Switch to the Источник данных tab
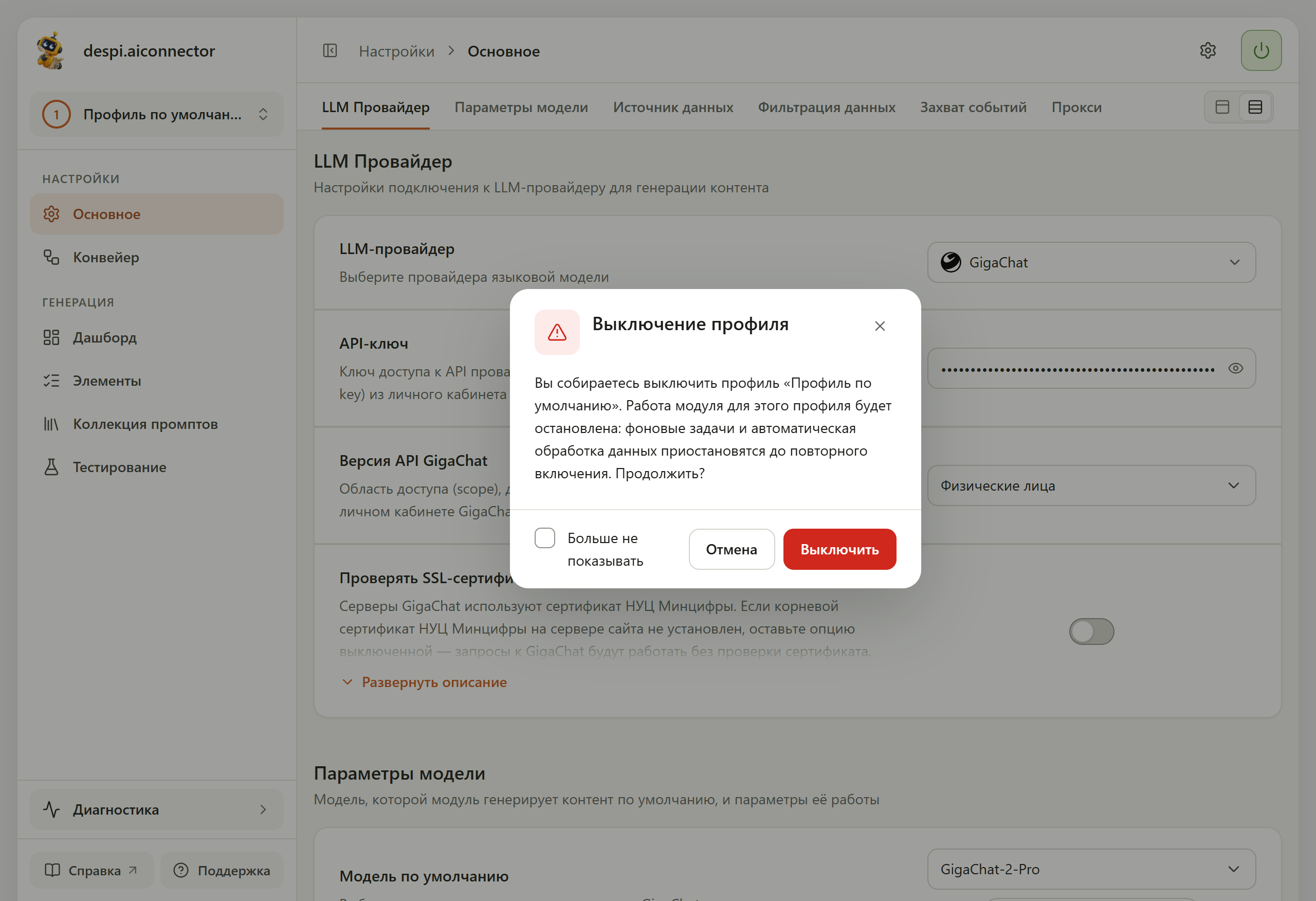 pyautogui.click(x=673, y=107)
